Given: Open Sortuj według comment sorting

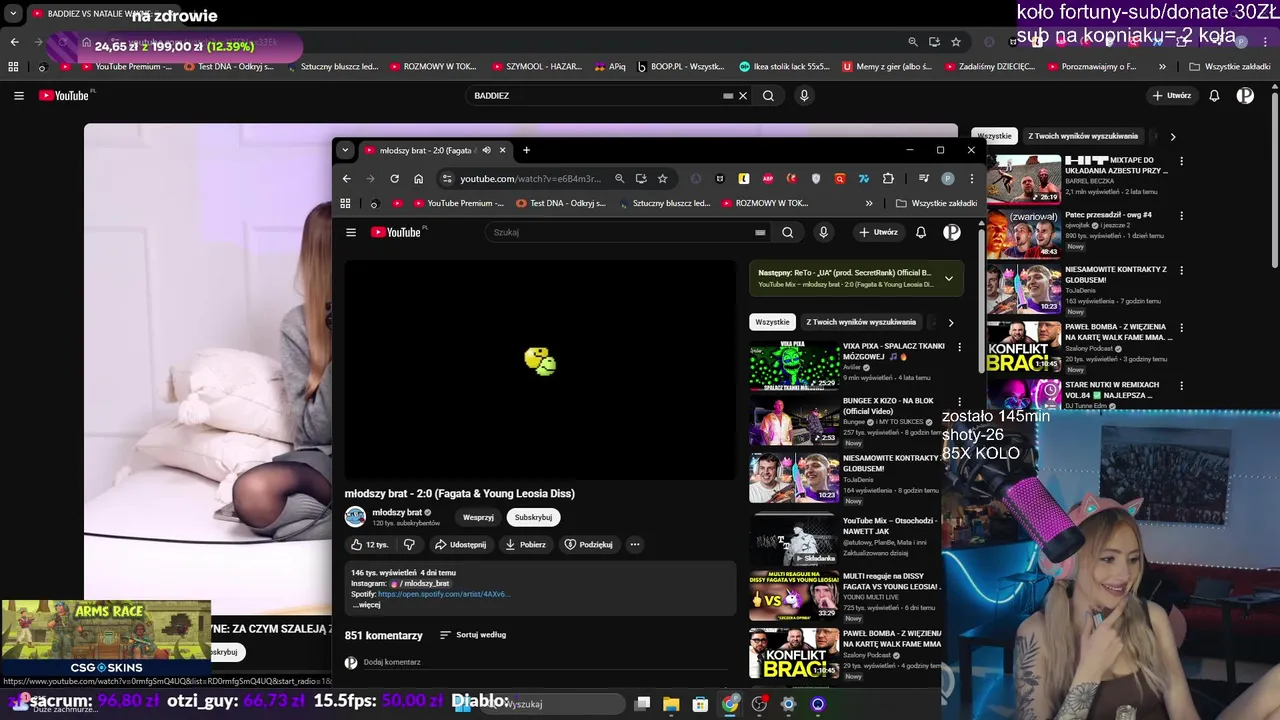Looking at the screenshot, I should pyautogui.click(x=473, y=635).
